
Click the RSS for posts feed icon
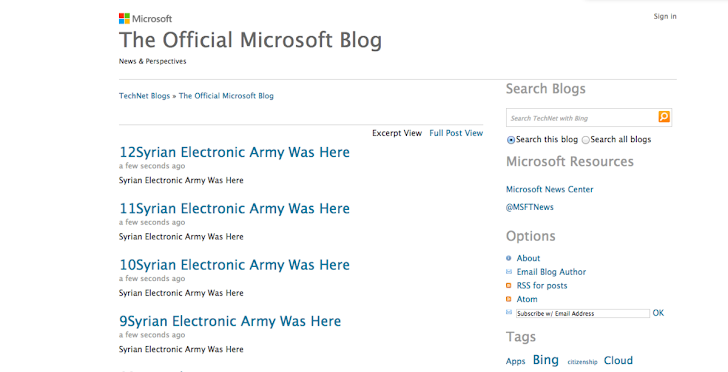tap(508, 285)
